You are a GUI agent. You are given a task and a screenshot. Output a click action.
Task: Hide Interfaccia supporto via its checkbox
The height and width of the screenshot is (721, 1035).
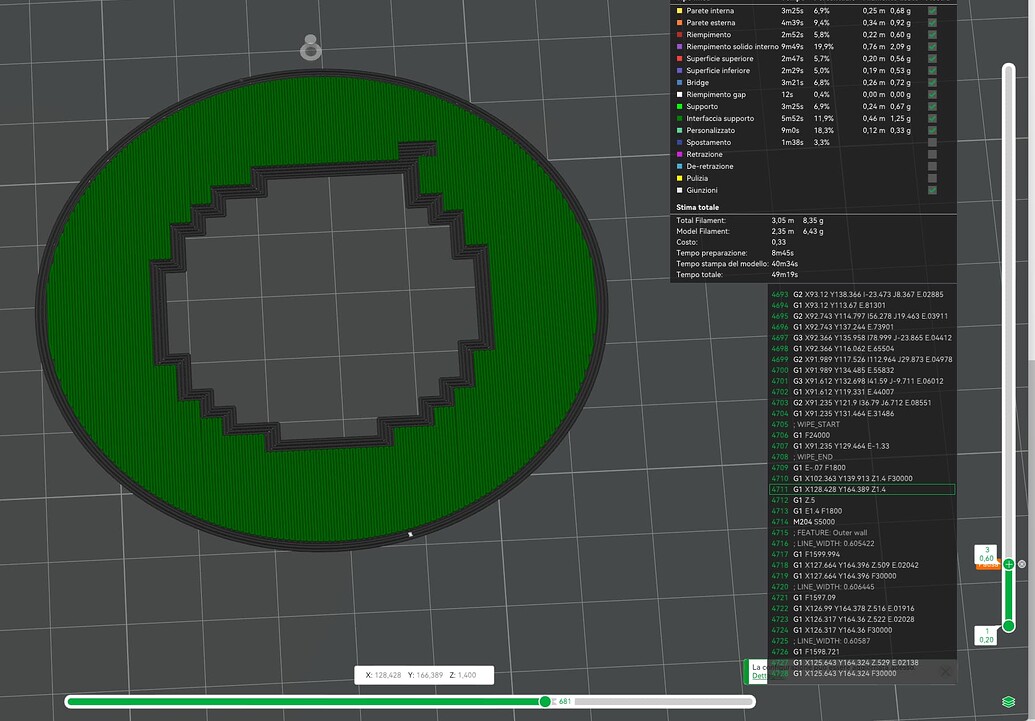[932, 118]
